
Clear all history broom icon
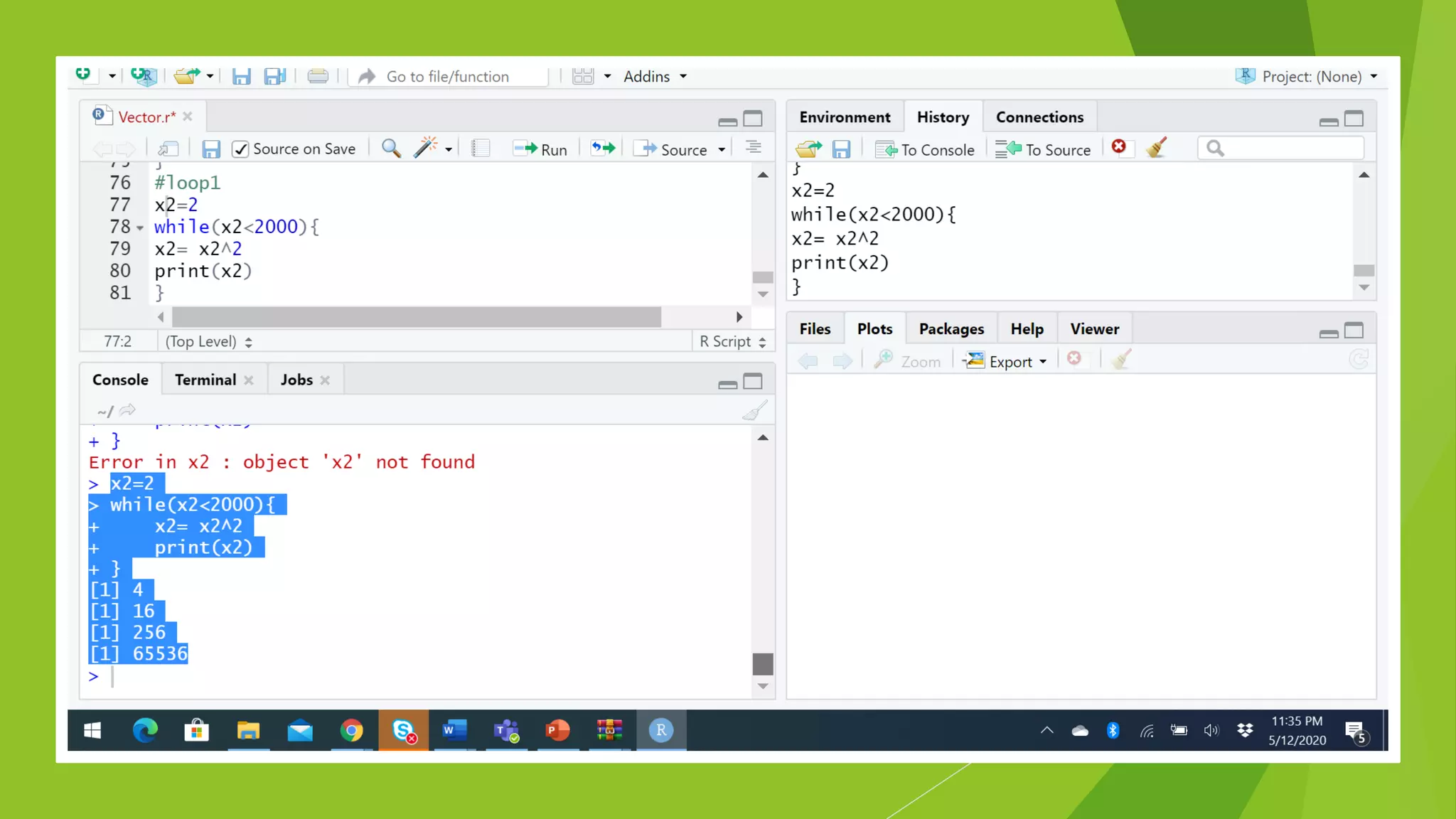pyautogui.click(x=1157, y=147)
